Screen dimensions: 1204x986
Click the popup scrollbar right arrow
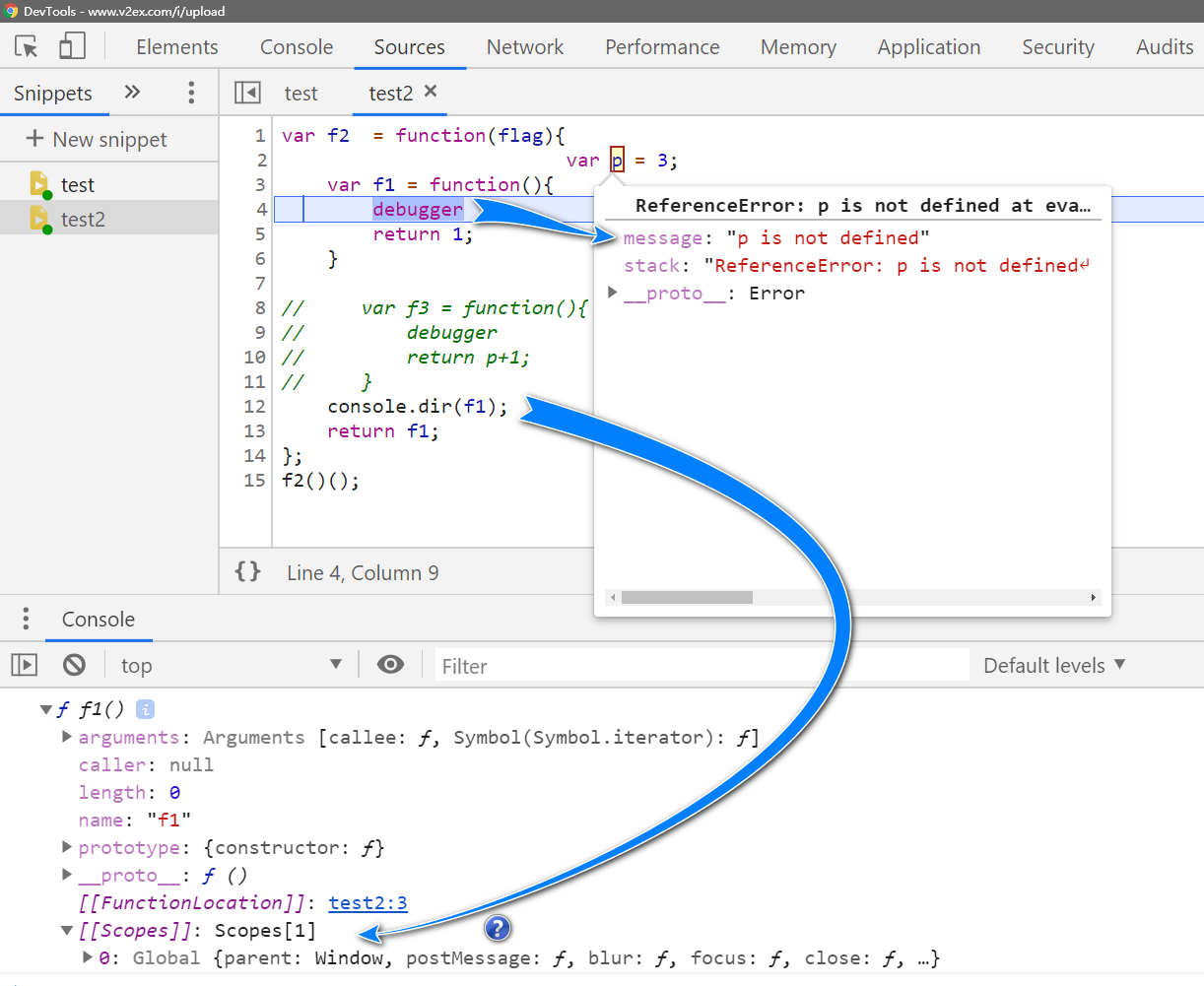click(x=1093, y=597)
